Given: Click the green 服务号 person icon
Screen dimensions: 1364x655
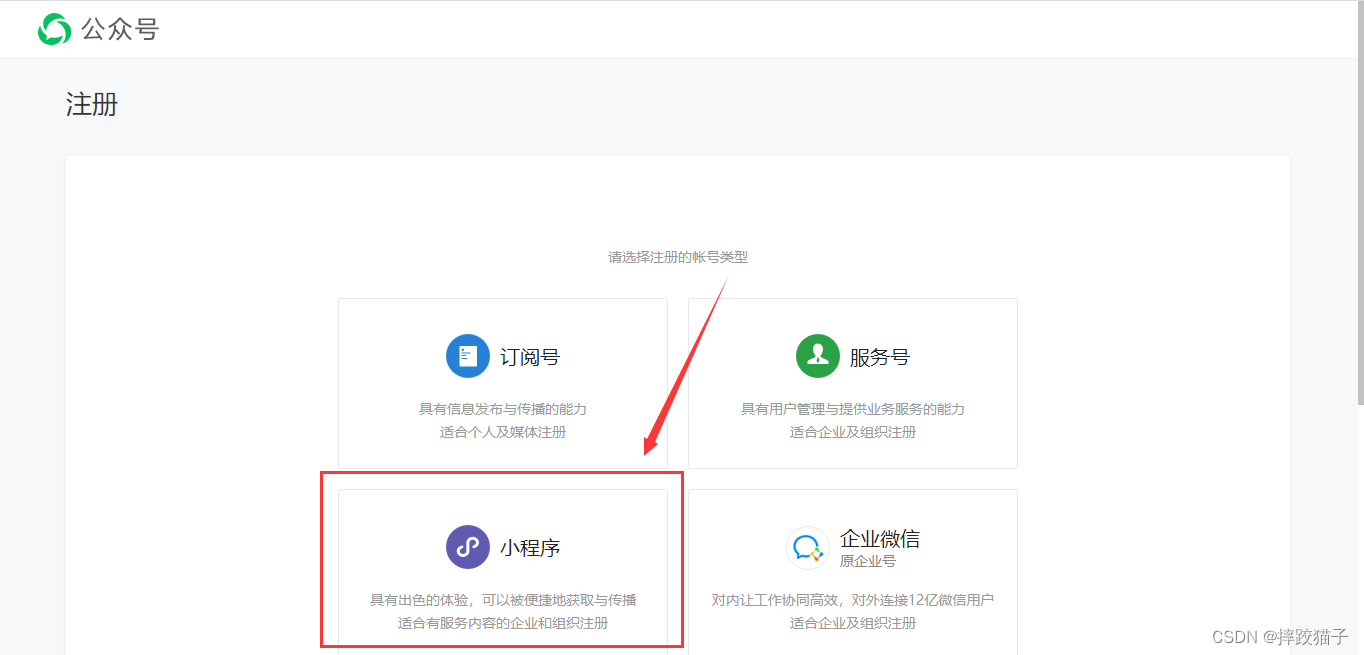Looking at the screenshot, I should point(818,356).
